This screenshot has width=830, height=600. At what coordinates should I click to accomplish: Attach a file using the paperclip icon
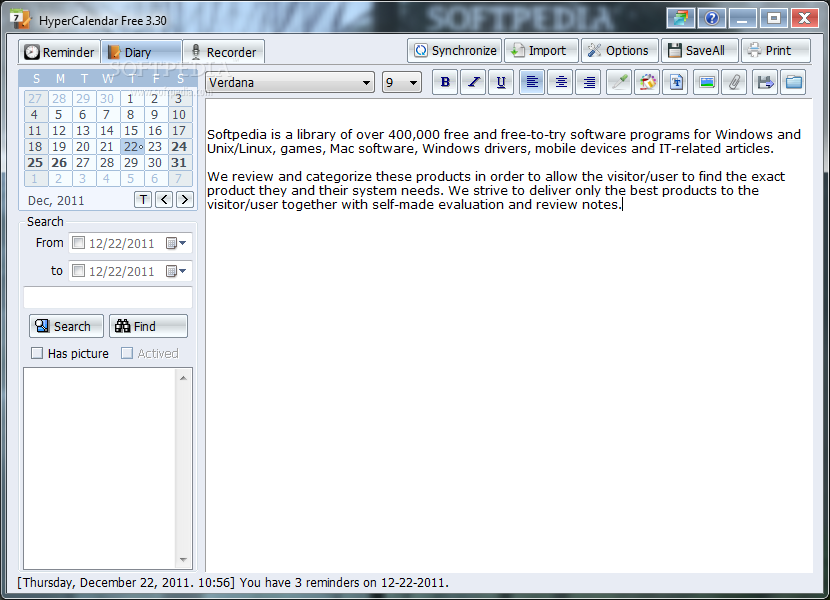point(734,82)
